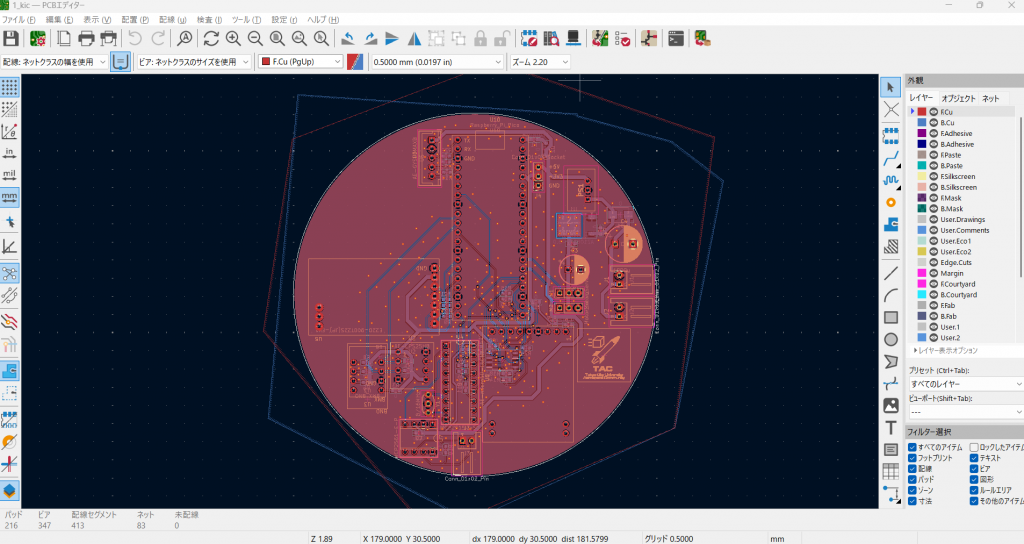1024x544 pixels.
Task: Open the F.Cu (PgUp) layer dropdown
Action: click(300, 62)
